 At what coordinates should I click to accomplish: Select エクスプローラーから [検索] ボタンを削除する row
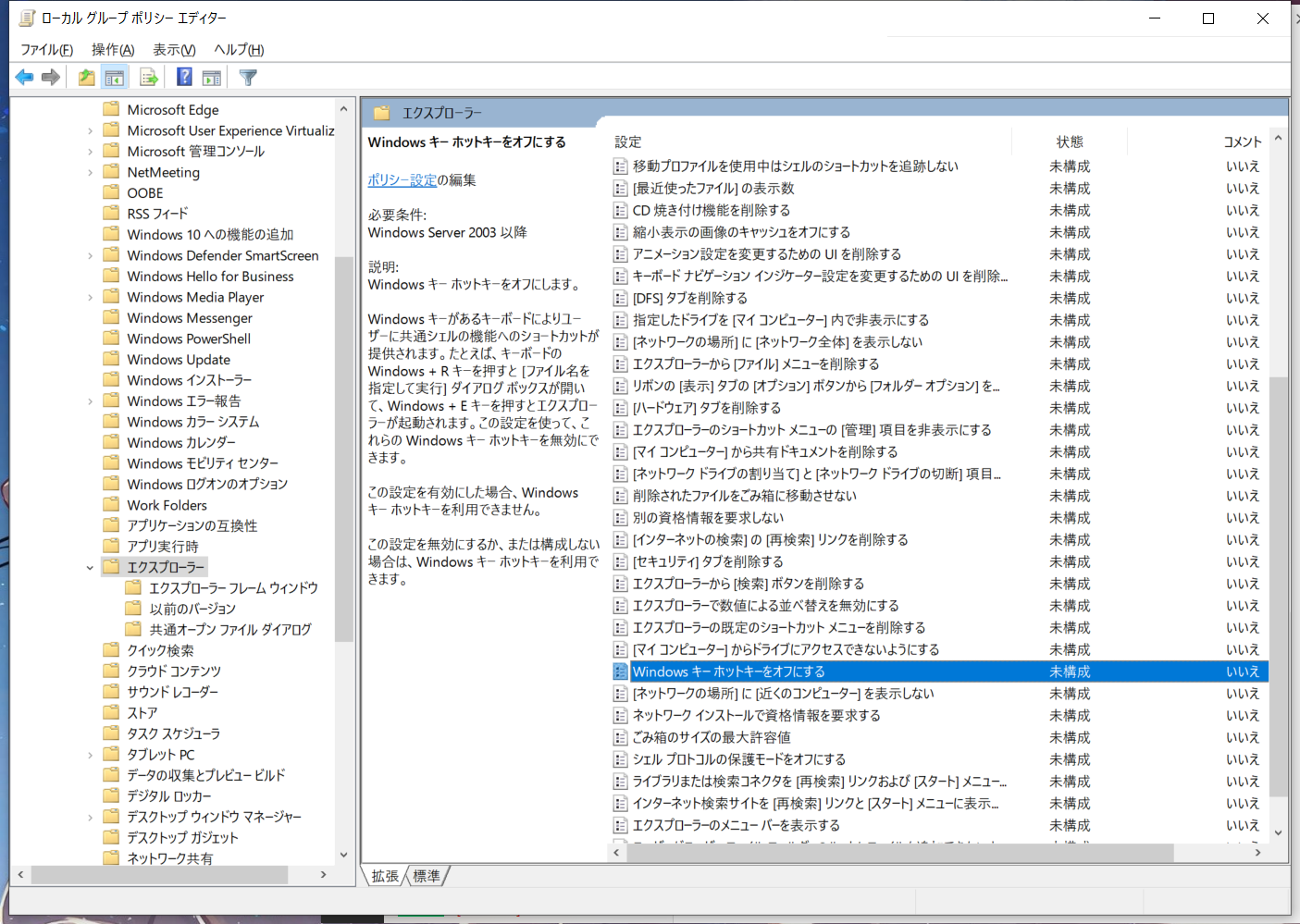939,584
